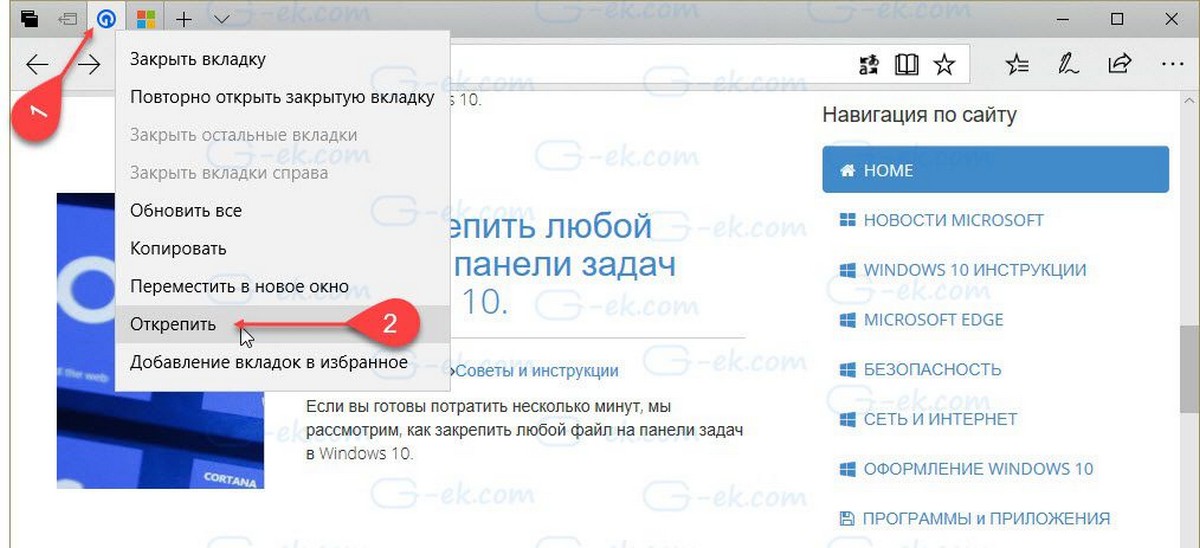Click the vertical page scrollbar thumb
The image size is (1200, 548).
1190,368
